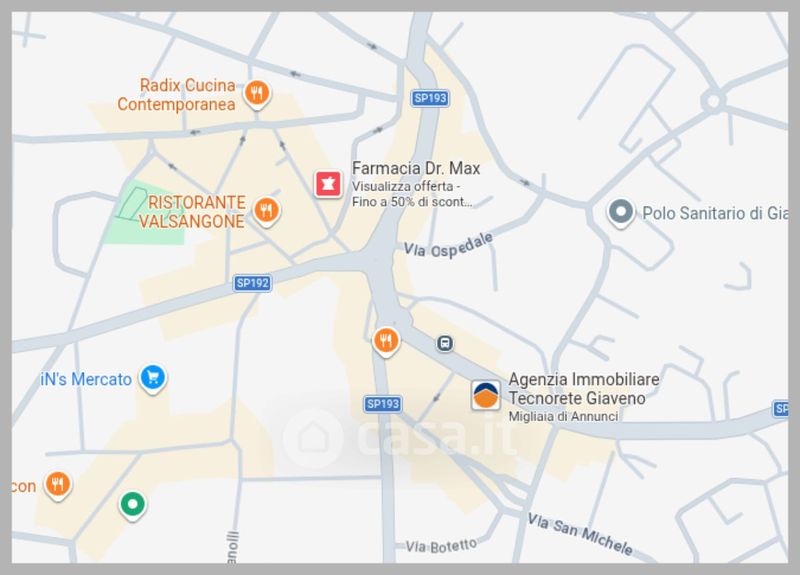This screenshot has height=575, width=800.
Task: Click the Polo Sanitario grey location pin
Action: 620,212
